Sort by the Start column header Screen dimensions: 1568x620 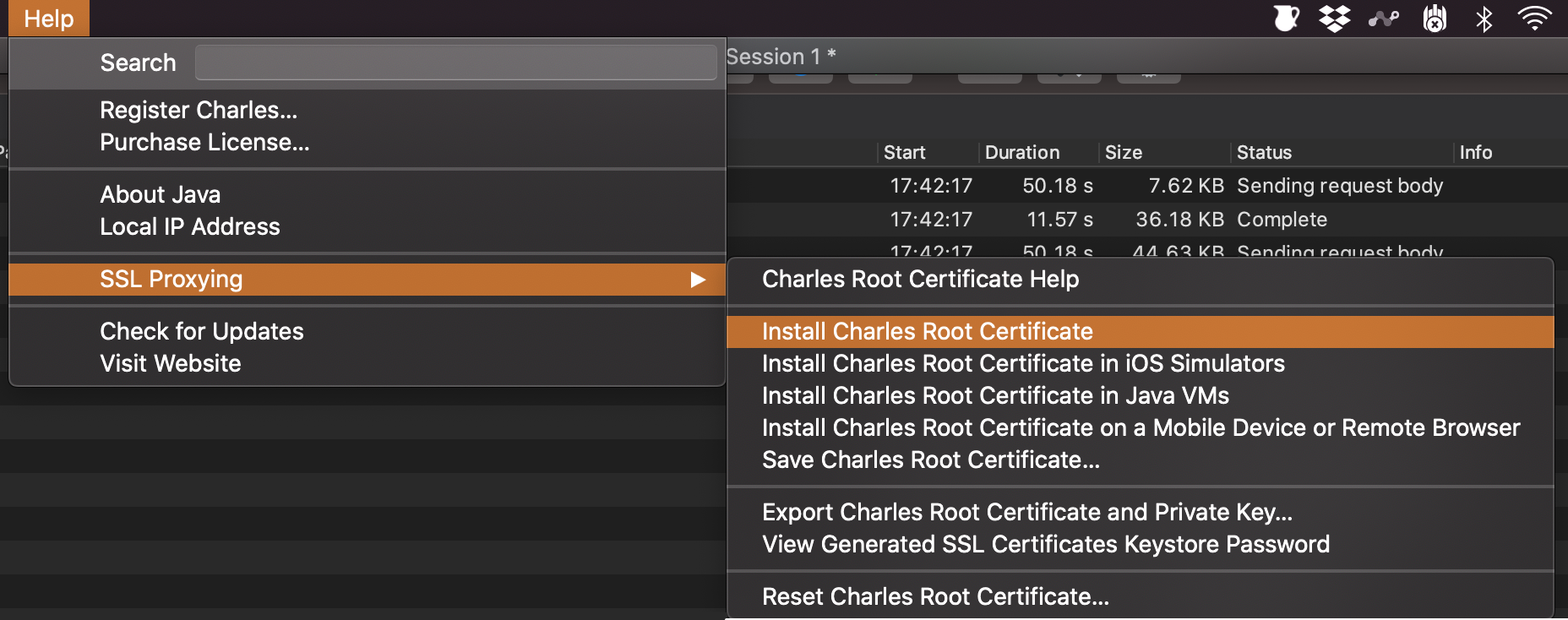(904, 153)
